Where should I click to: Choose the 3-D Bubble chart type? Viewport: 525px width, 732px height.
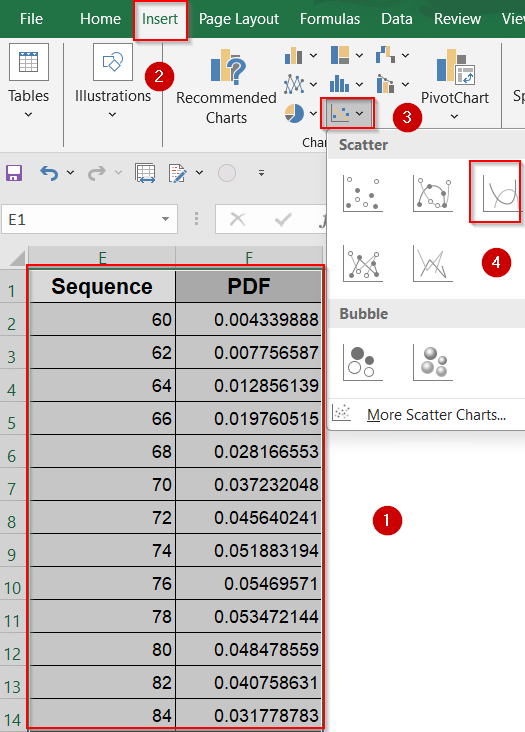click(x=433, y=362)
